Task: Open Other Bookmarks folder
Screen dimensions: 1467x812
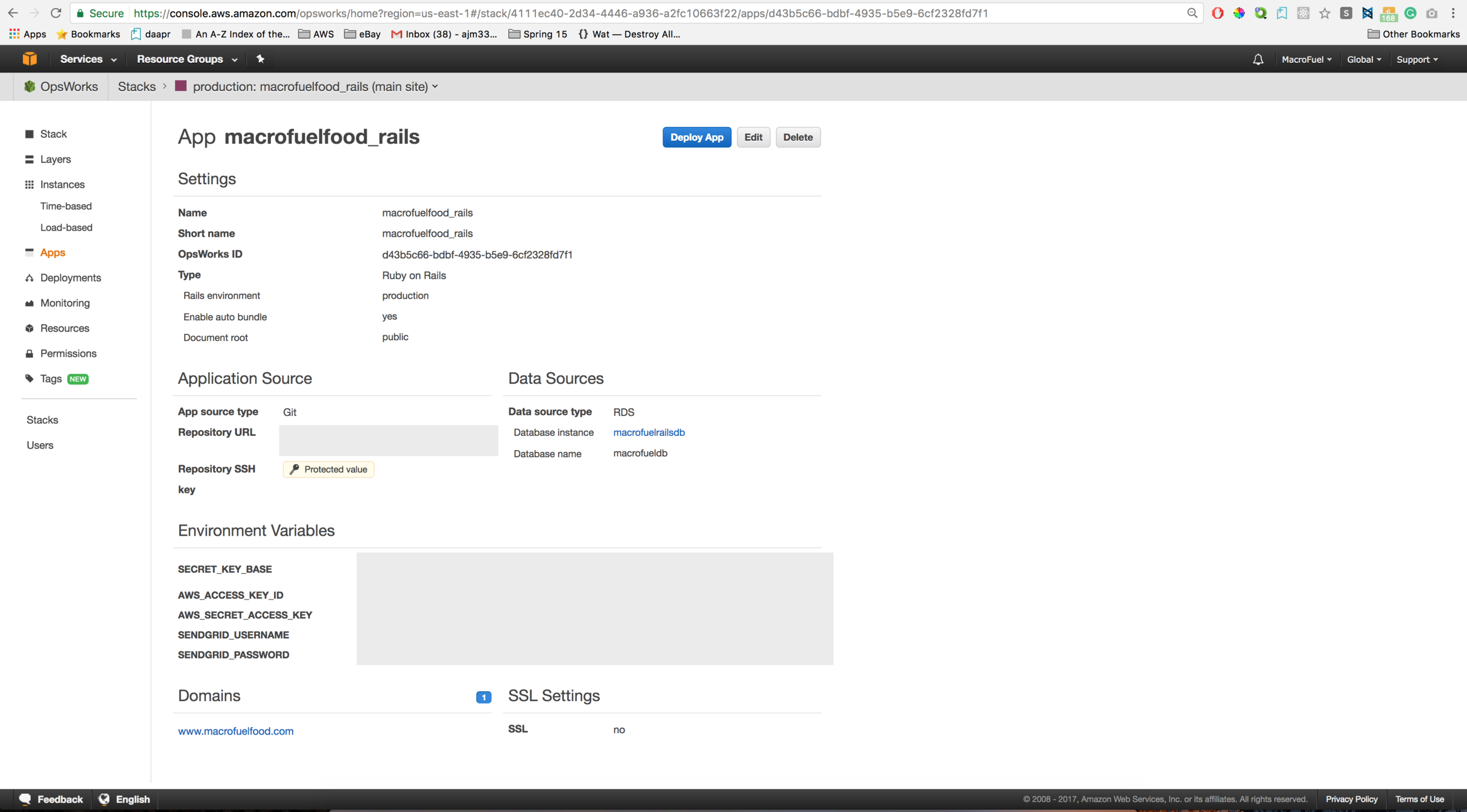Action: click(x=1414, y=34)
